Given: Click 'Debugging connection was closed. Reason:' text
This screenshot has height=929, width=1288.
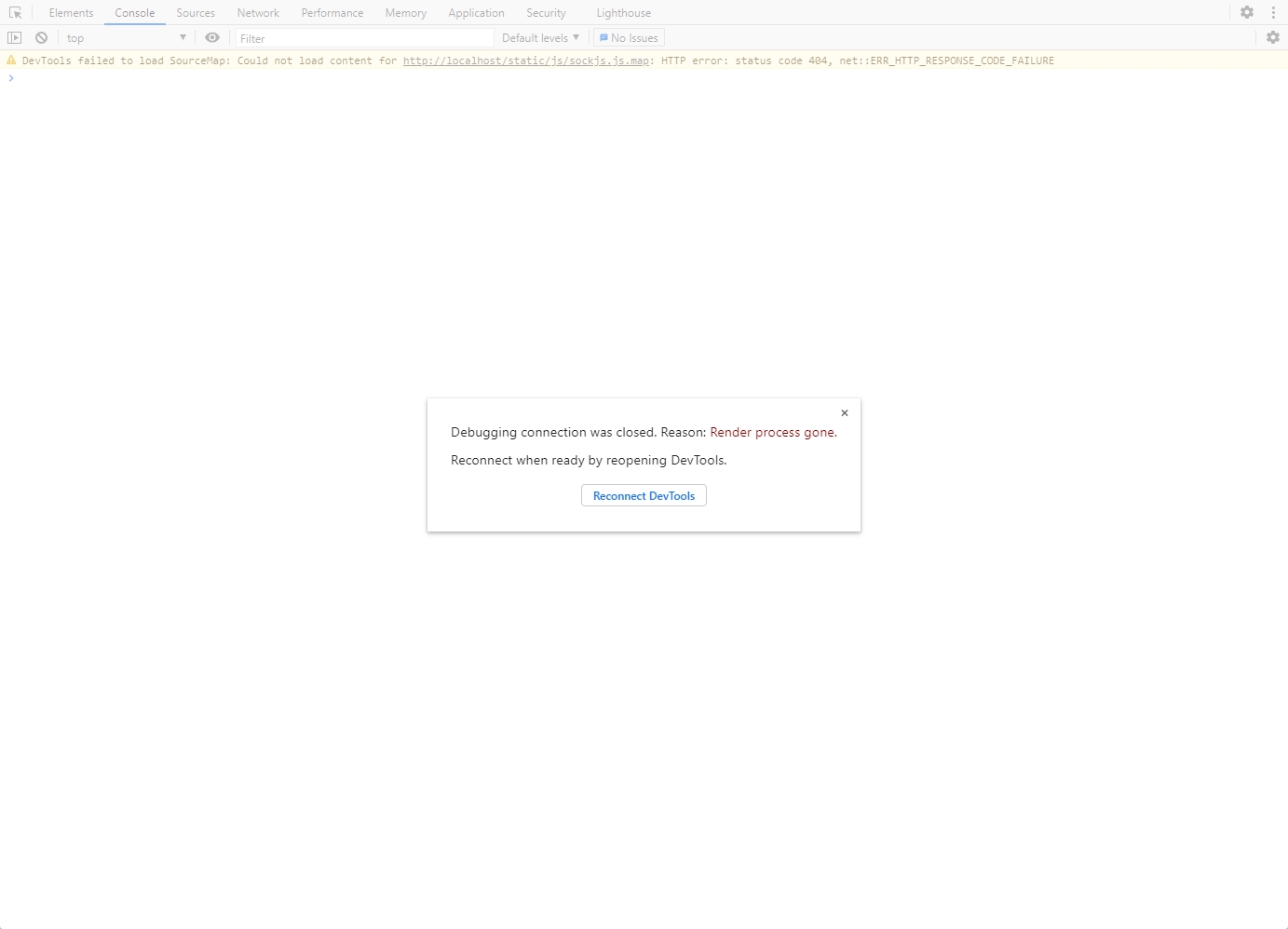Looking at the screenshot, I should tap(578, 433).
